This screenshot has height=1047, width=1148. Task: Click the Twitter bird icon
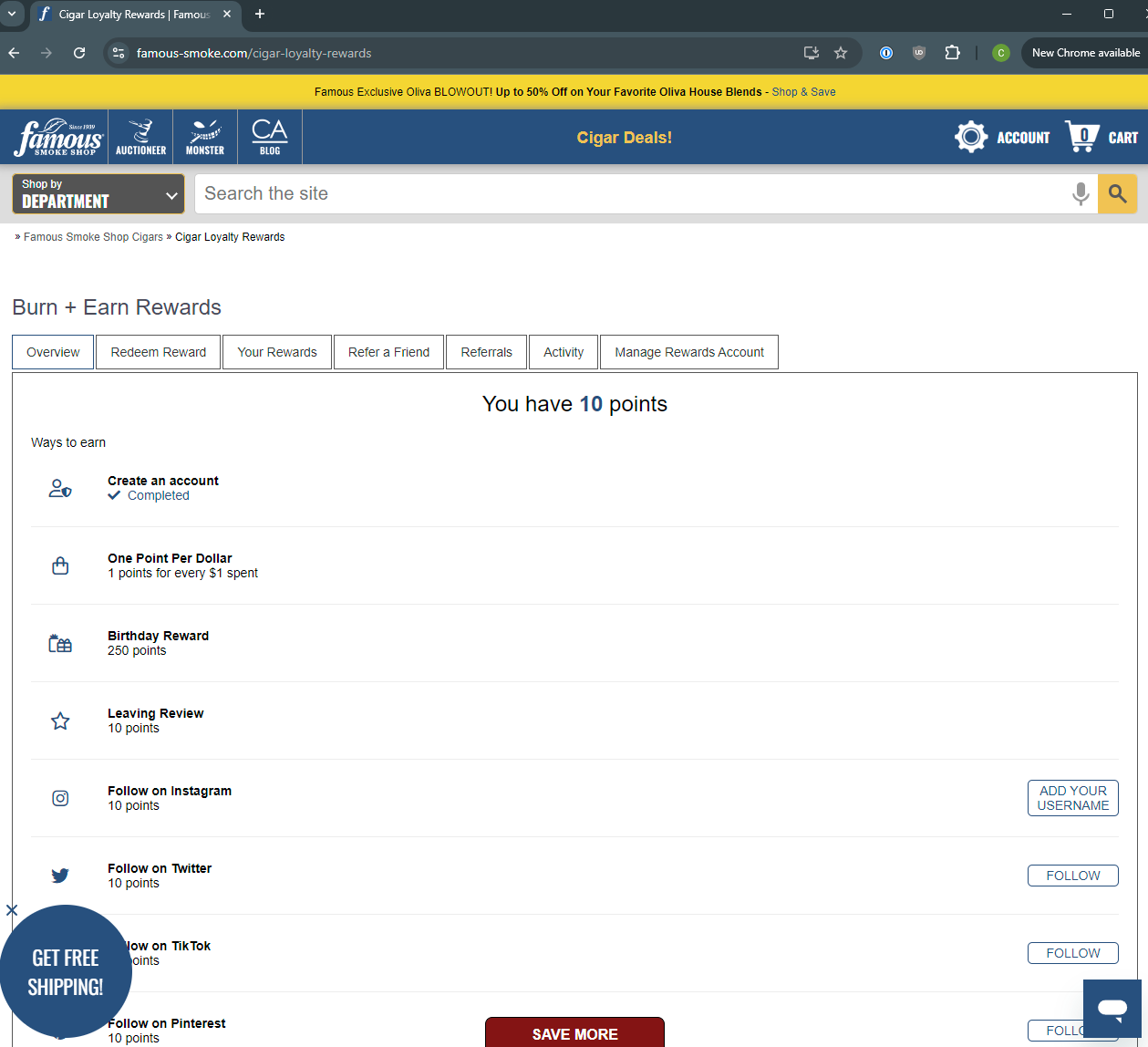tap(60, 876)
